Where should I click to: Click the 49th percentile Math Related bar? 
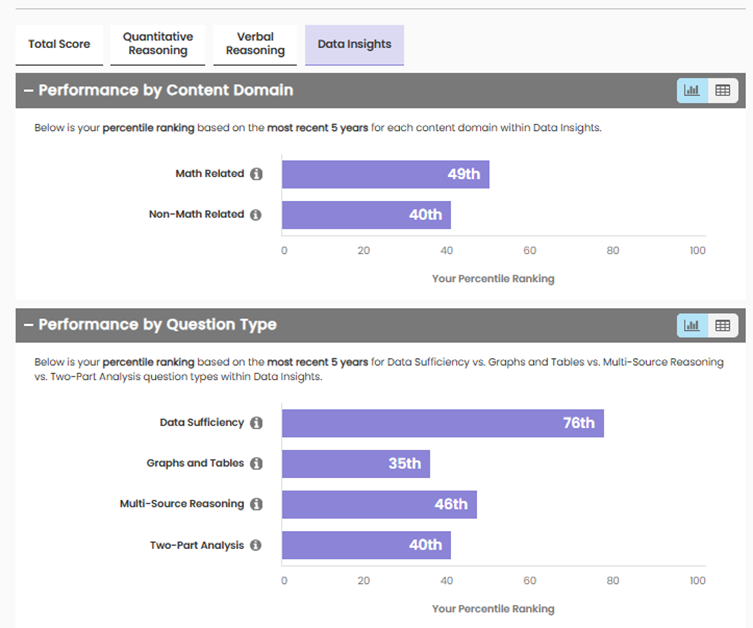385,174
